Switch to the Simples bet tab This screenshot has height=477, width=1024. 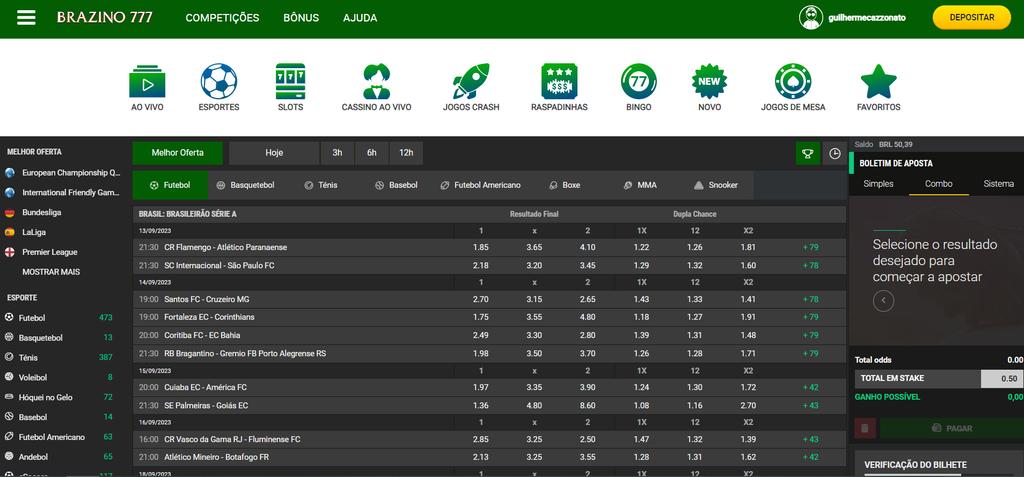(878, 184)
